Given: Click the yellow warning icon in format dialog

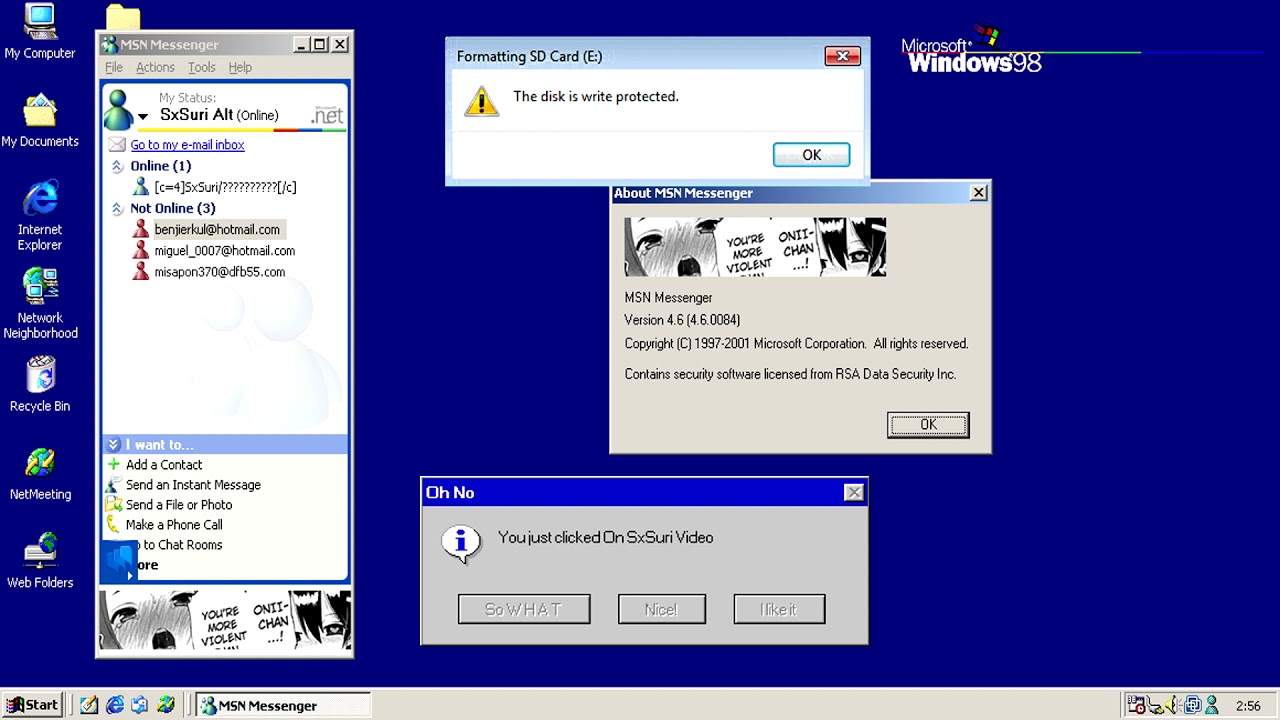Looking at the screenshot, I should point(481,101).
